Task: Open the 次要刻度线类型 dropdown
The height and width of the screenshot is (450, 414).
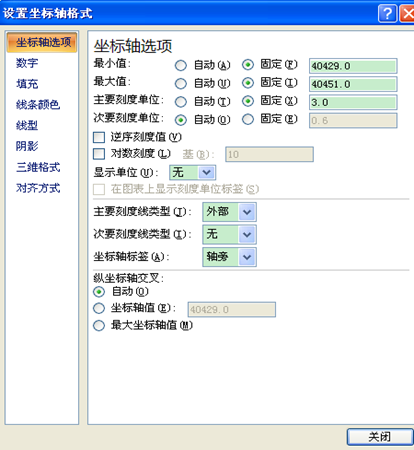Action: [229, 235]
